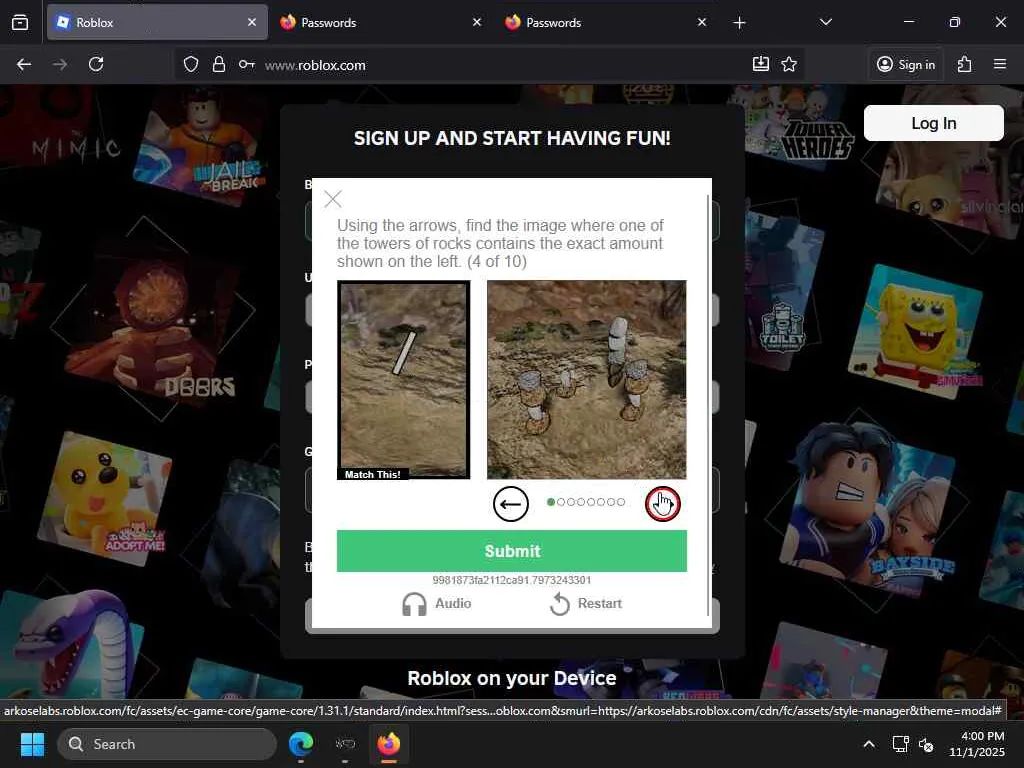Go to next captcha image arrow

pyautogui.click(x=663, y=504)
